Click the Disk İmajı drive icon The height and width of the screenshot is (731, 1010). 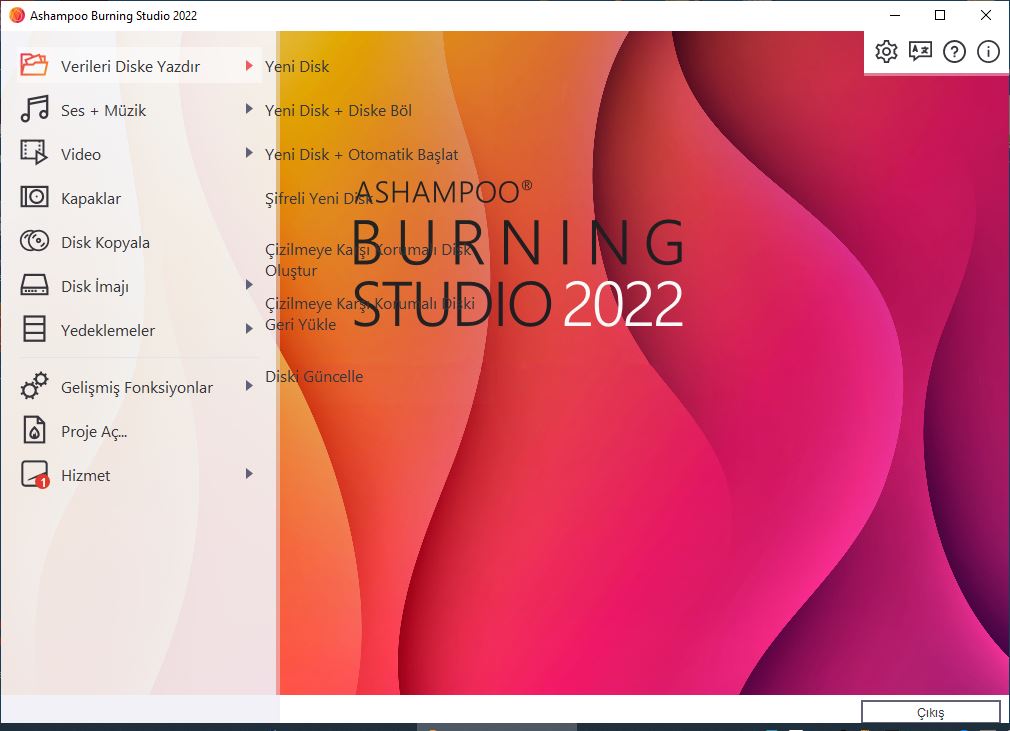(x=34, y=285)
